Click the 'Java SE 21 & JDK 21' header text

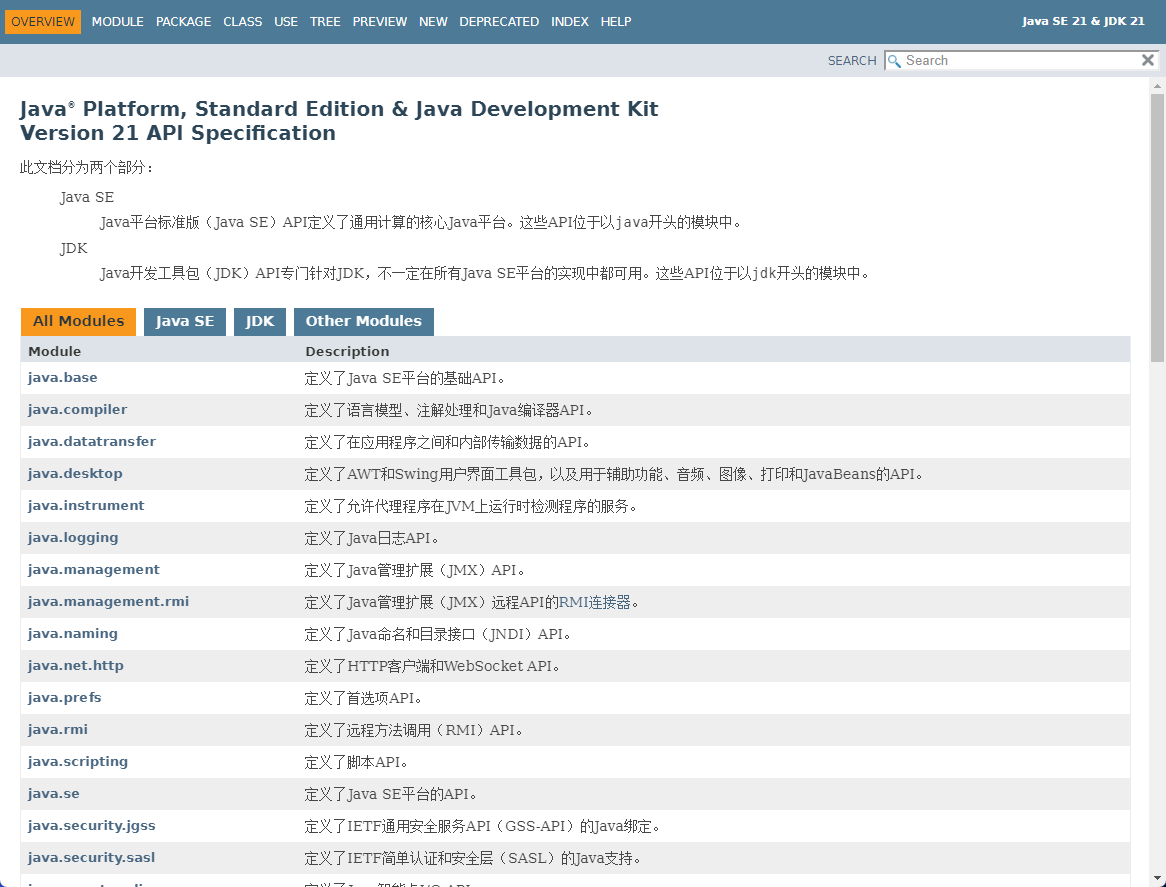click(1083, 22)
